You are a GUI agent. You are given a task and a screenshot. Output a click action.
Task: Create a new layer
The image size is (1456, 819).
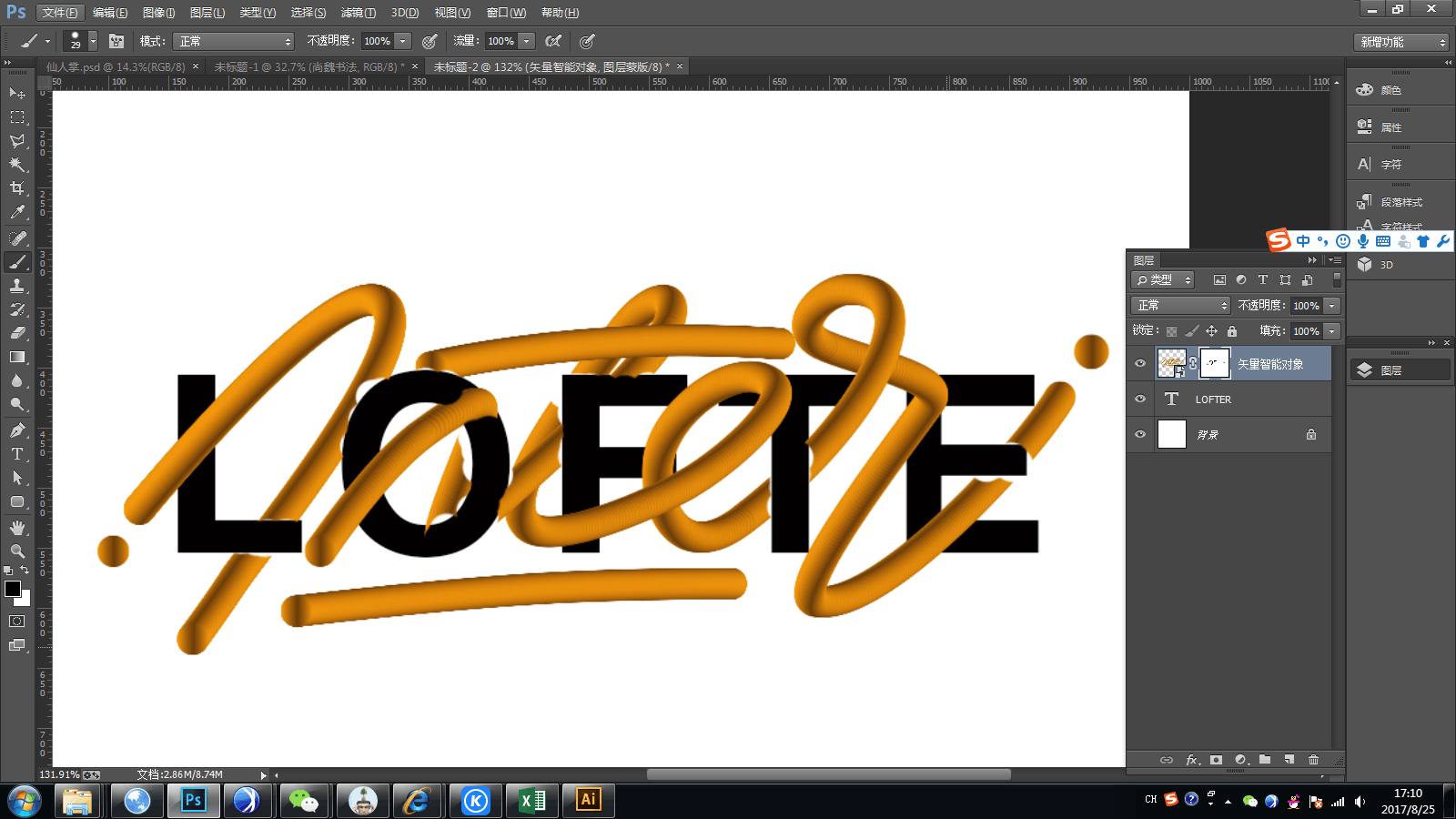[x=1289, y=760]
